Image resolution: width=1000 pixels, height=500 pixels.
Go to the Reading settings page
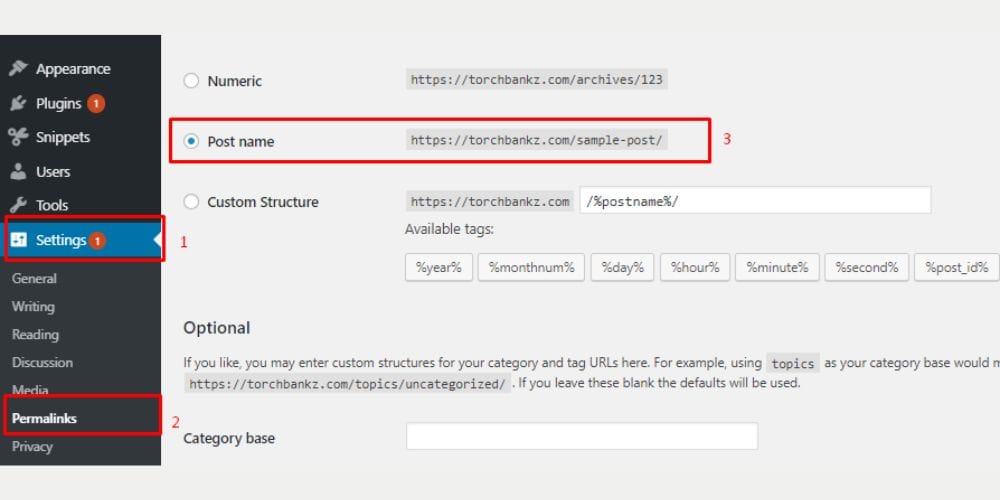pyautogui.click(x=35, y=334)
